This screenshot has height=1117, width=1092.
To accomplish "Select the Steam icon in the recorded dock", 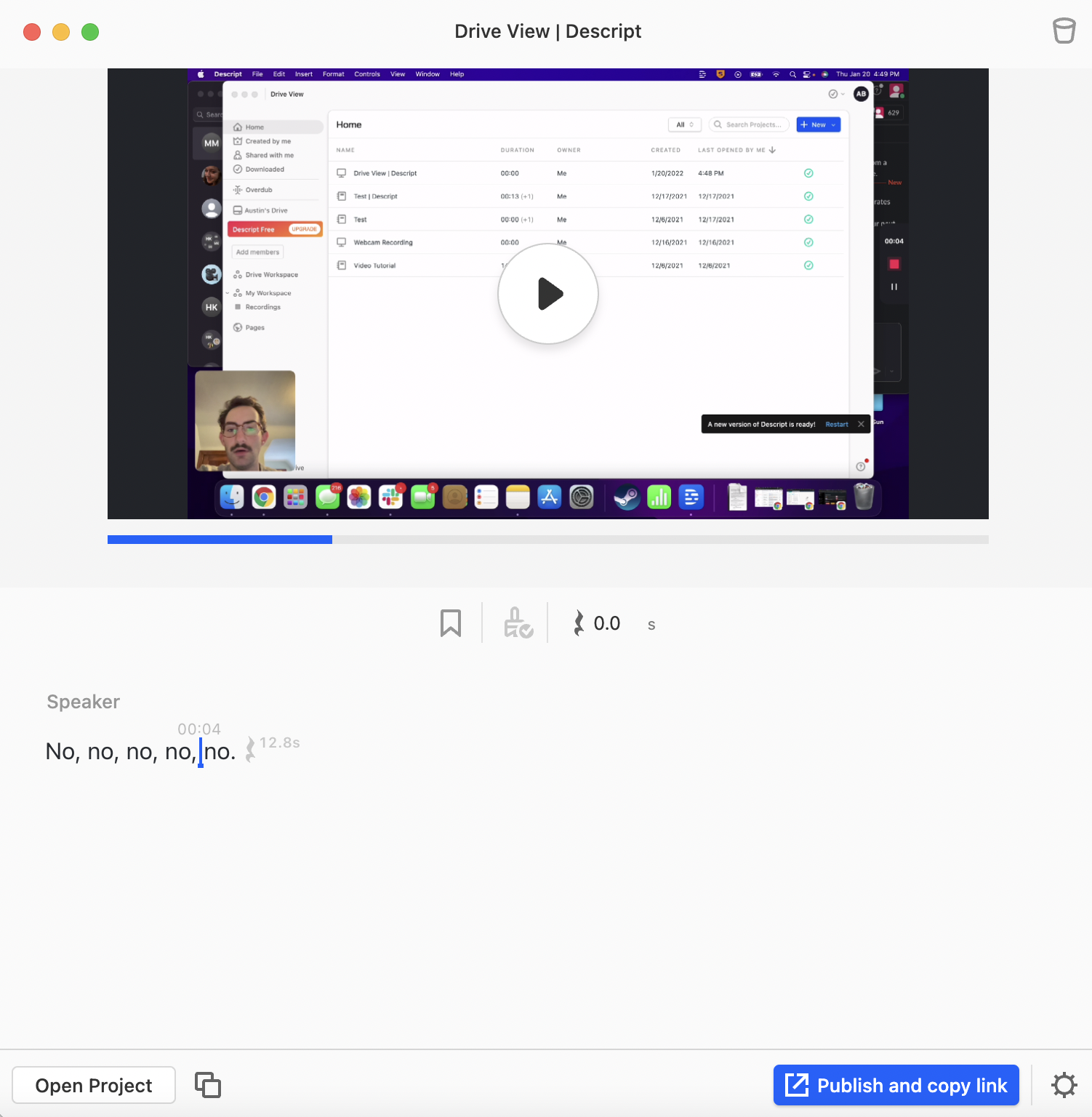I will pos(626,497).
